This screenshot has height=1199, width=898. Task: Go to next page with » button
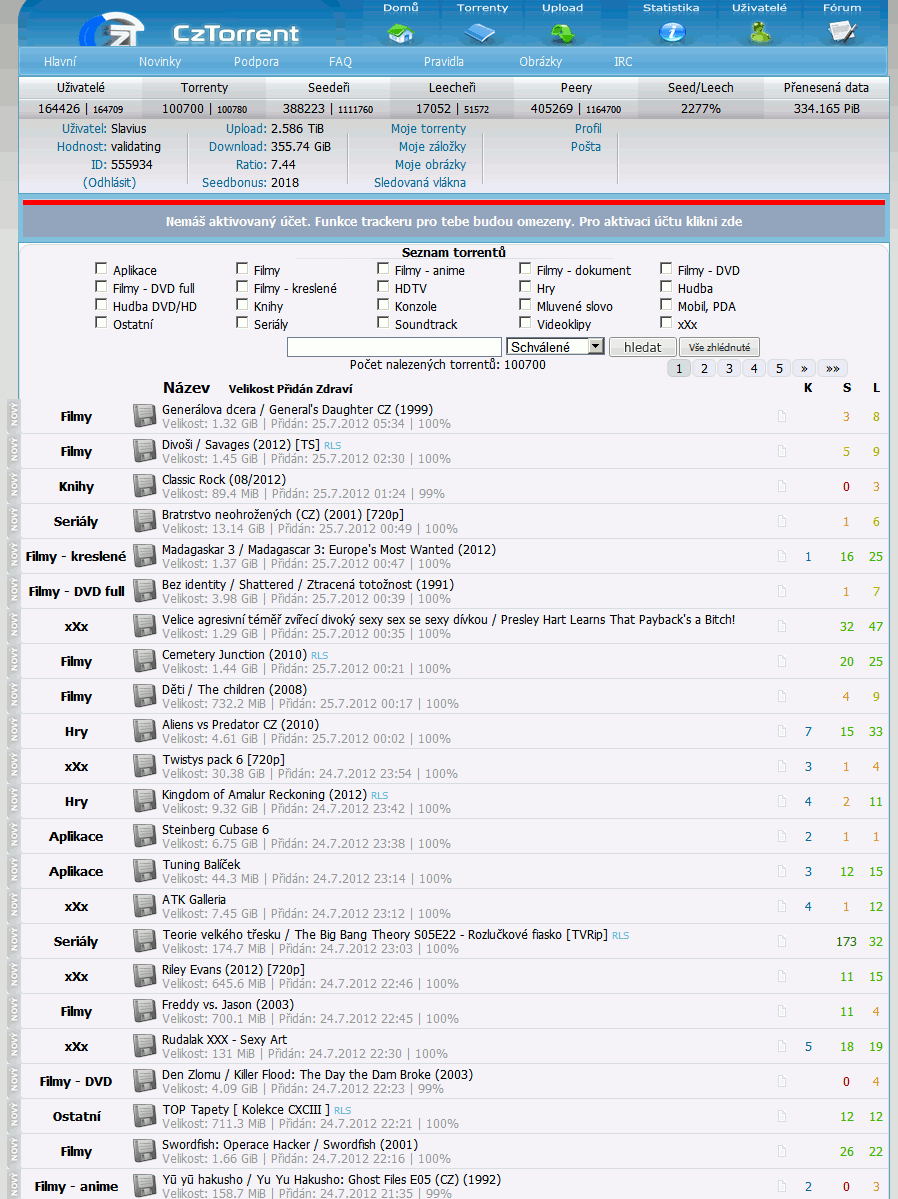(804, 369)
